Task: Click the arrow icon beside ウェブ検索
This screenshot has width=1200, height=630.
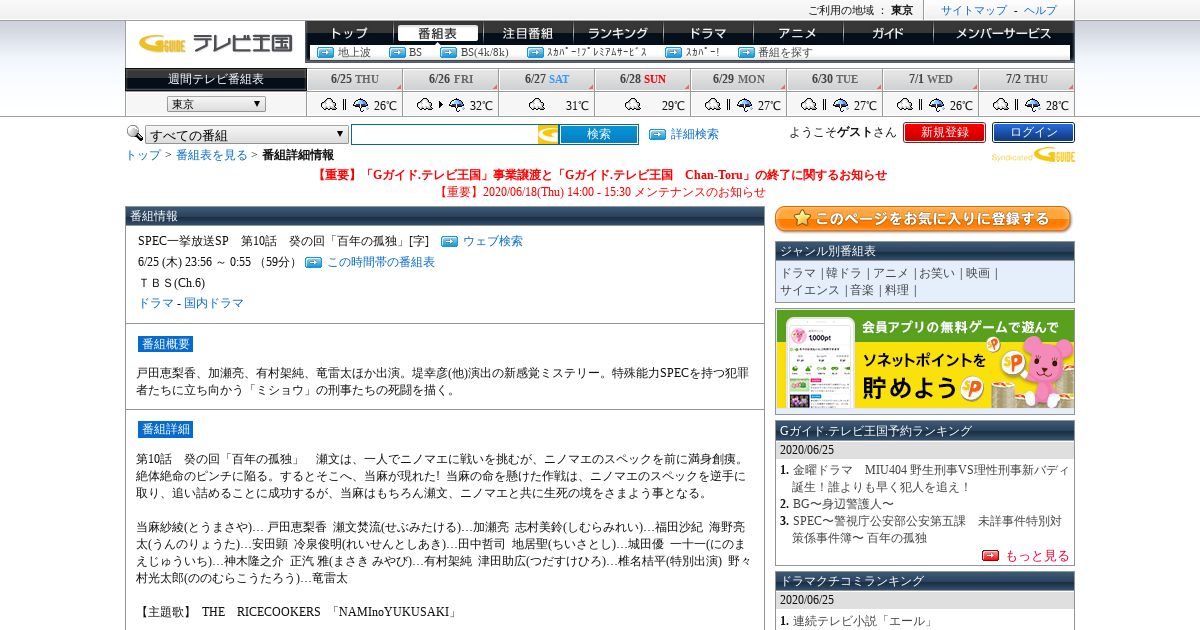Action: point(449,241)
